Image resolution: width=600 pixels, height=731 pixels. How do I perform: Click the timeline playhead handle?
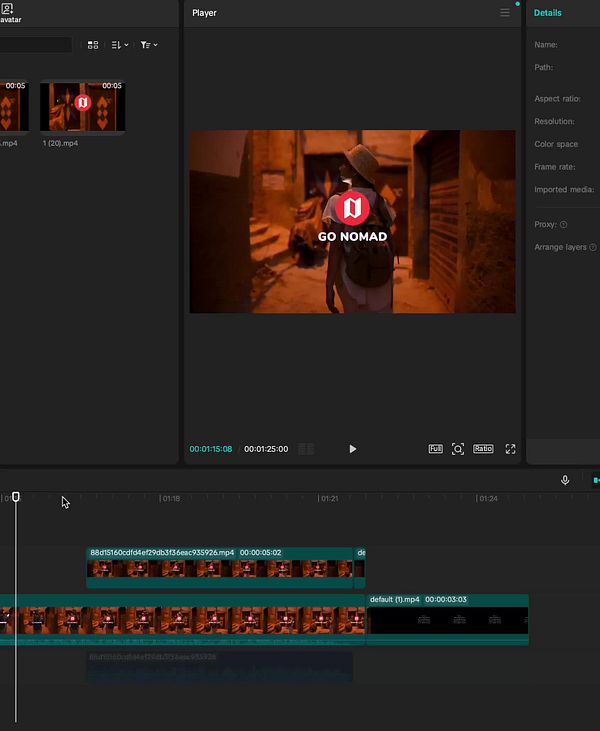(16, 497)
